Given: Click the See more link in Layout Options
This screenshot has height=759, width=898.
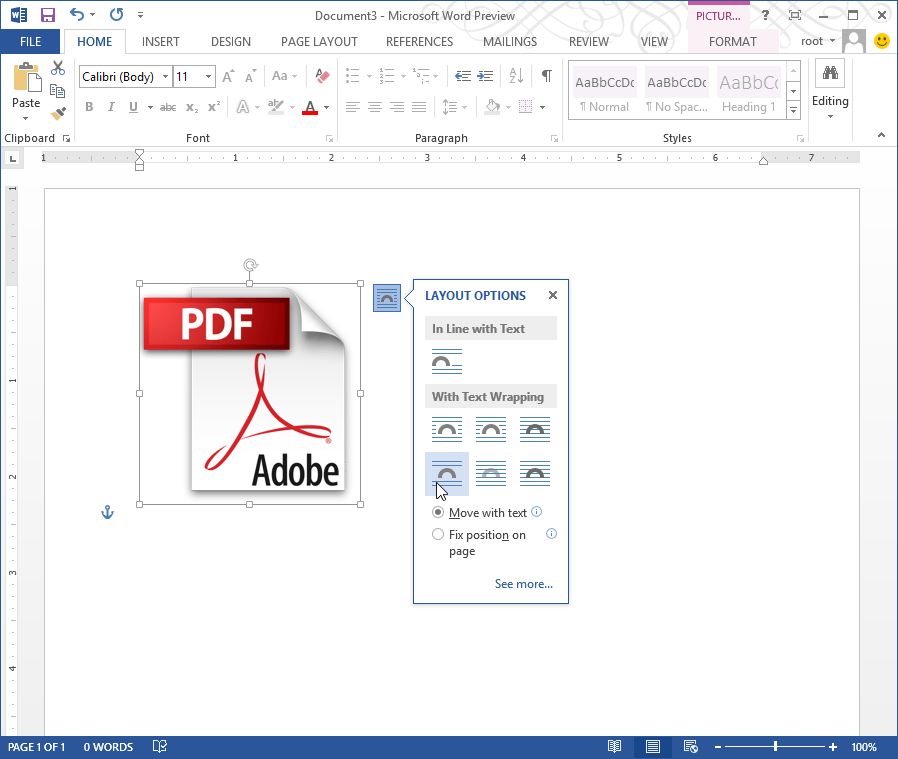Looking at the screenshot, I should (x=523, y=583).
